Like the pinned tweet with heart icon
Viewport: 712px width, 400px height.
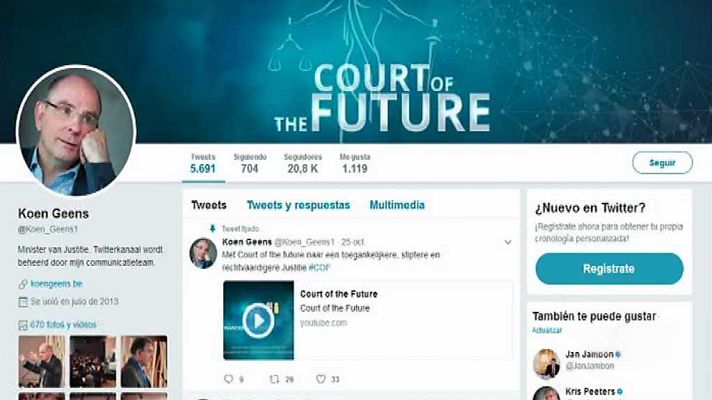321,379
